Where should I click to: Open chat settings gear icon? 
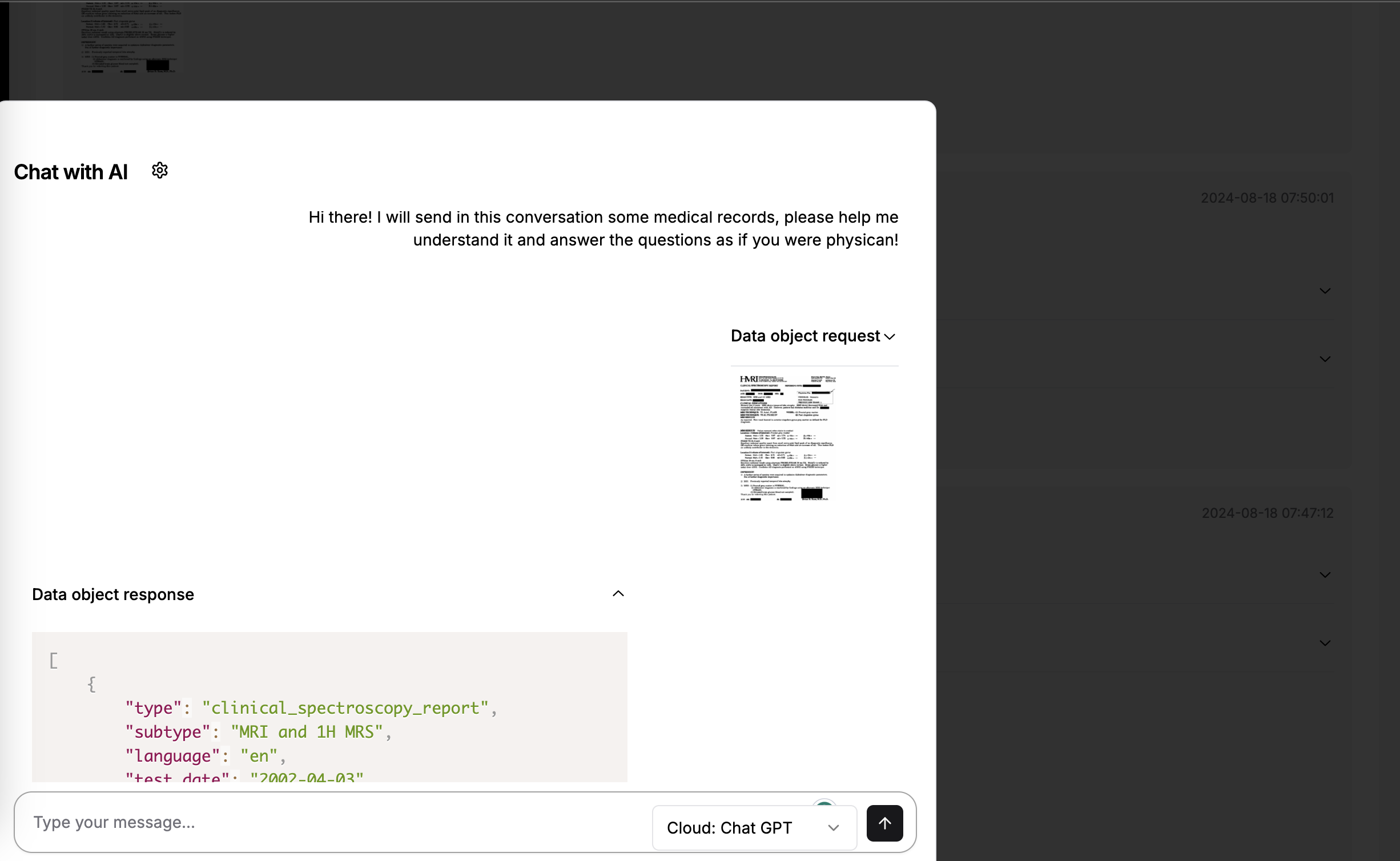tap(160, 171)
